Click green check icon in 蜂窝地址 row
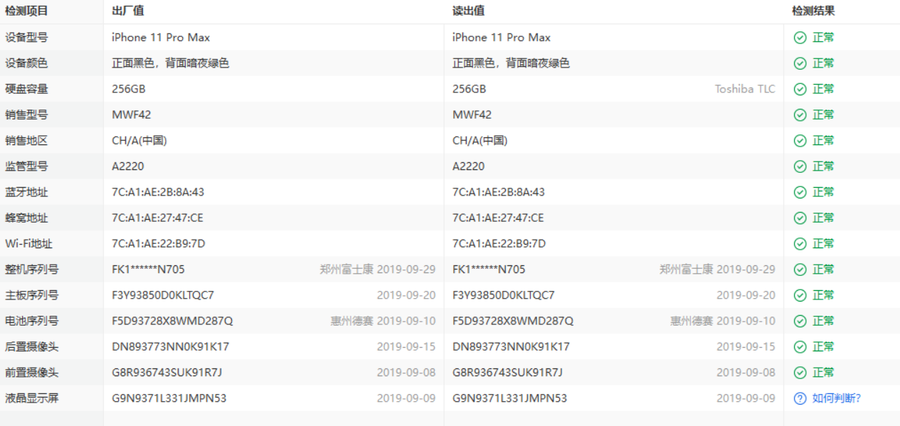 click(x=800, y=218)
